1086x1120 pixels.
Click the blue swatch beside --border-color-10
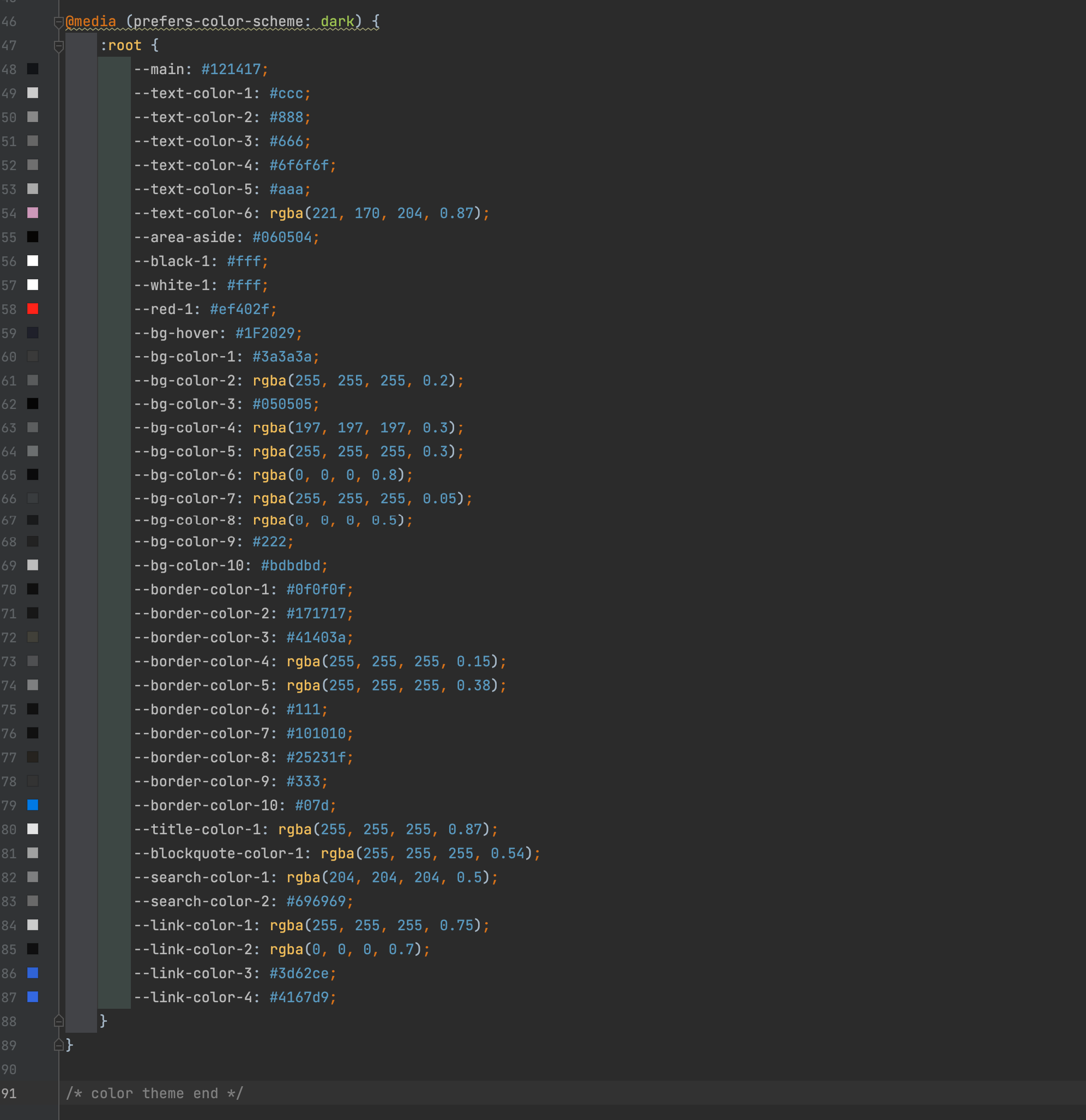(x=33, y=805)
